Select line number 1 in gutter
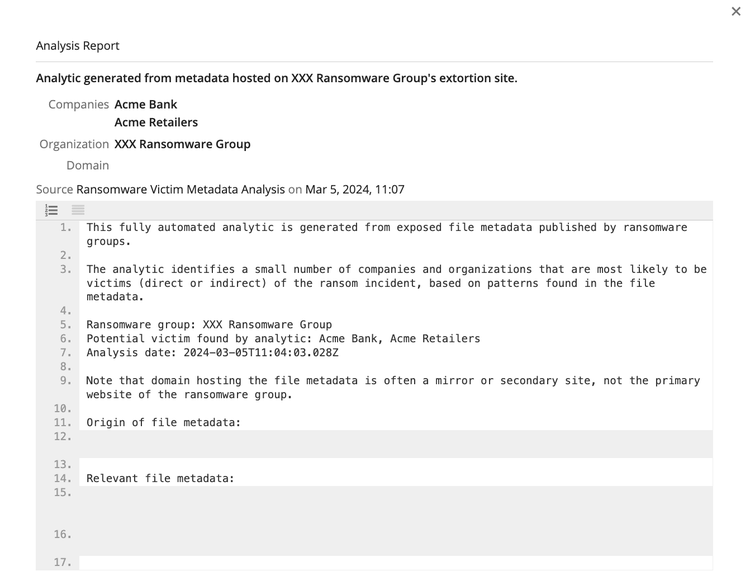The width and height of the screenshot is (750, 585). (x=66, y=228)
